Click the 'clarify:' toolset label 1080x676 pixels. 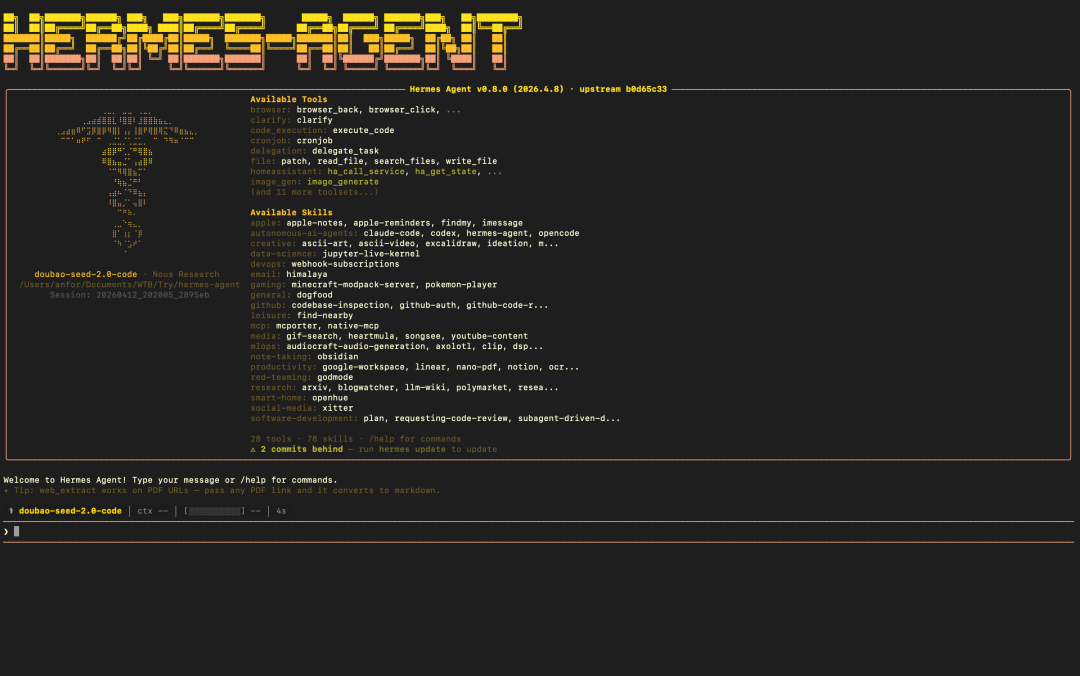pos(271,120)
